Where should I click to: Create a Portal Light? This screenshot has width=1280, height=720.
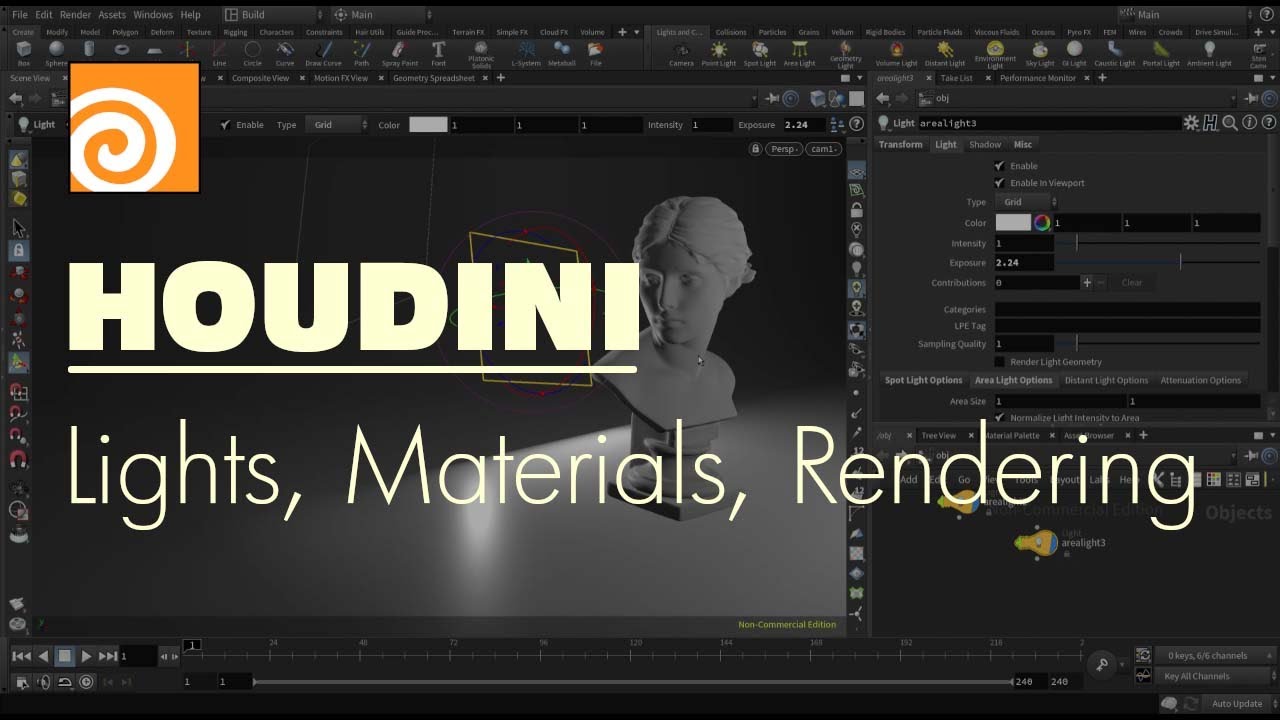1161,53
